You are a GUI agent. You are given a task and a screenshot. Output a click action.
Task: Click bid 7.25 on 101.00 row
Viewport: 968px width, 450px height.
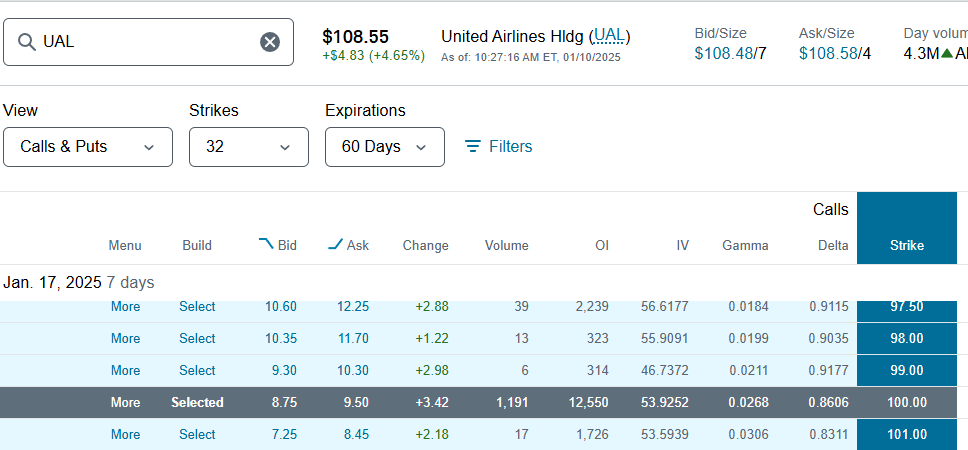pyautogui.click(x=284, y=435)
